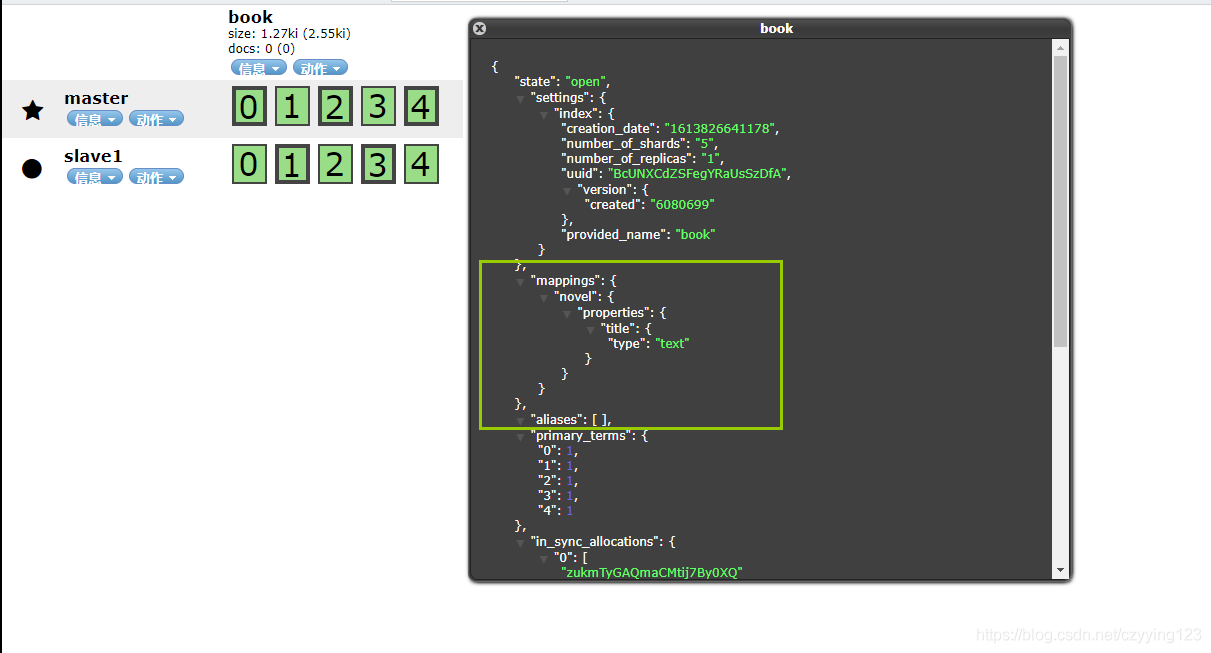Collapse the "settings" JSON node

point(520,98)
